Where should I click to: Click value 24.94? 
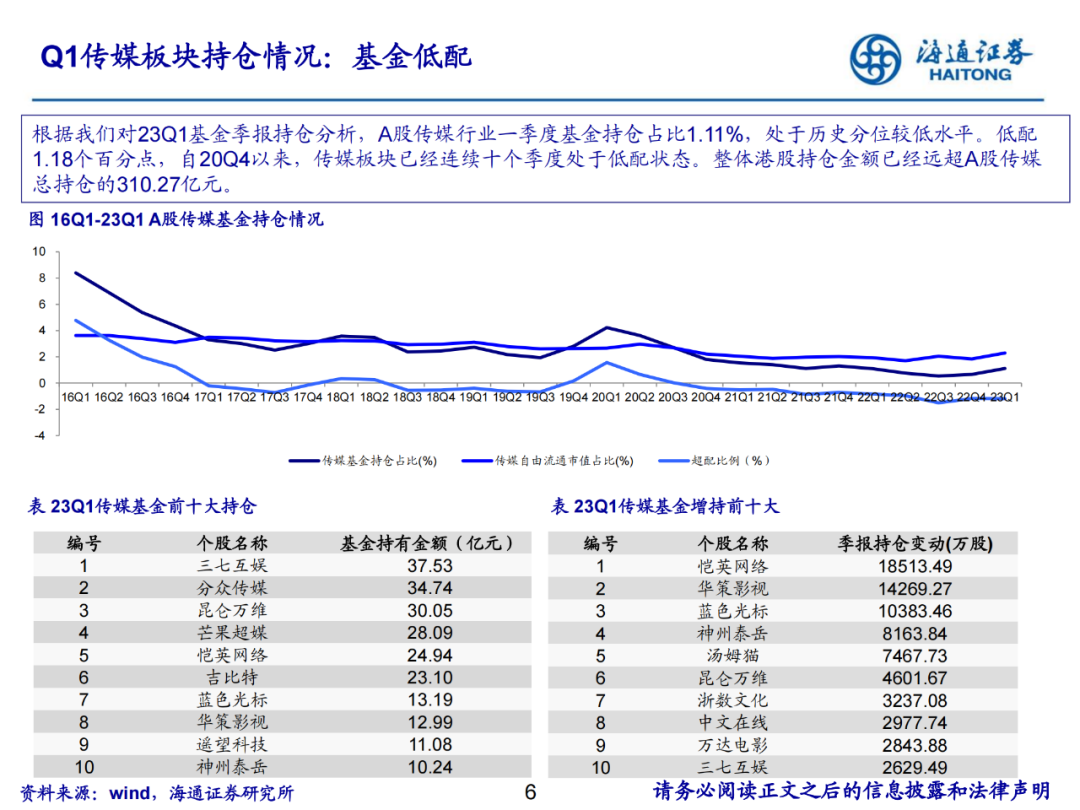(430, 656)
